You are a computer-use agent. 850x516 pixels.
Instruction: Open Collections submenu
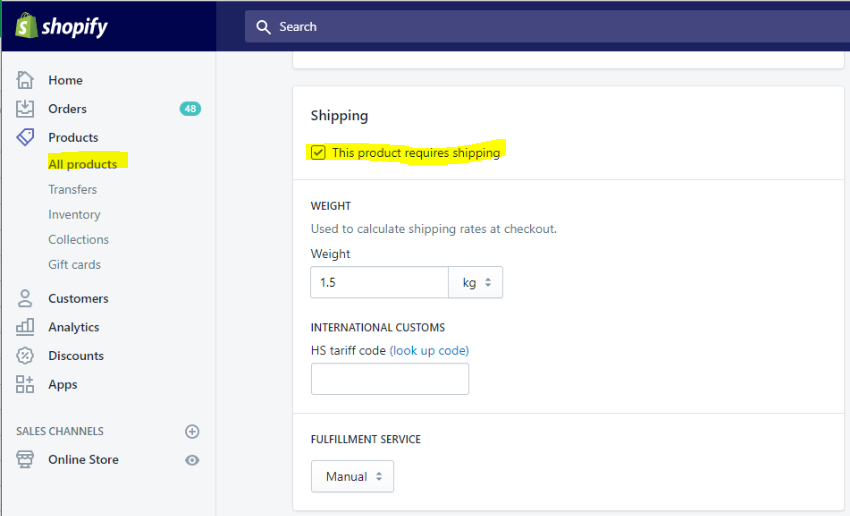[79, 240]
